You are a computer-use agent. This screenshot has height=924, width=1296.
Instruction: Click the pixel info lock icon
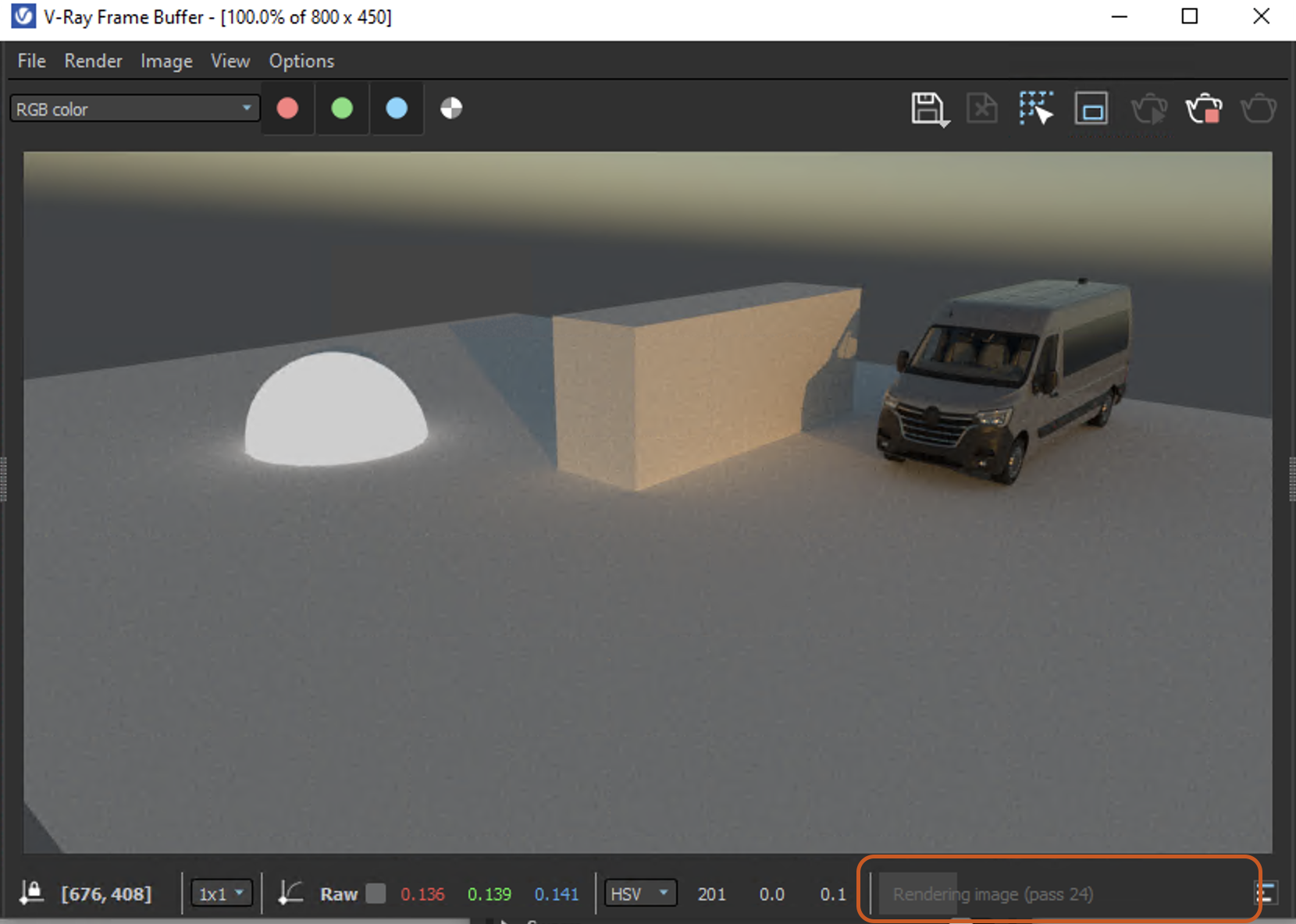pos(31,893)
